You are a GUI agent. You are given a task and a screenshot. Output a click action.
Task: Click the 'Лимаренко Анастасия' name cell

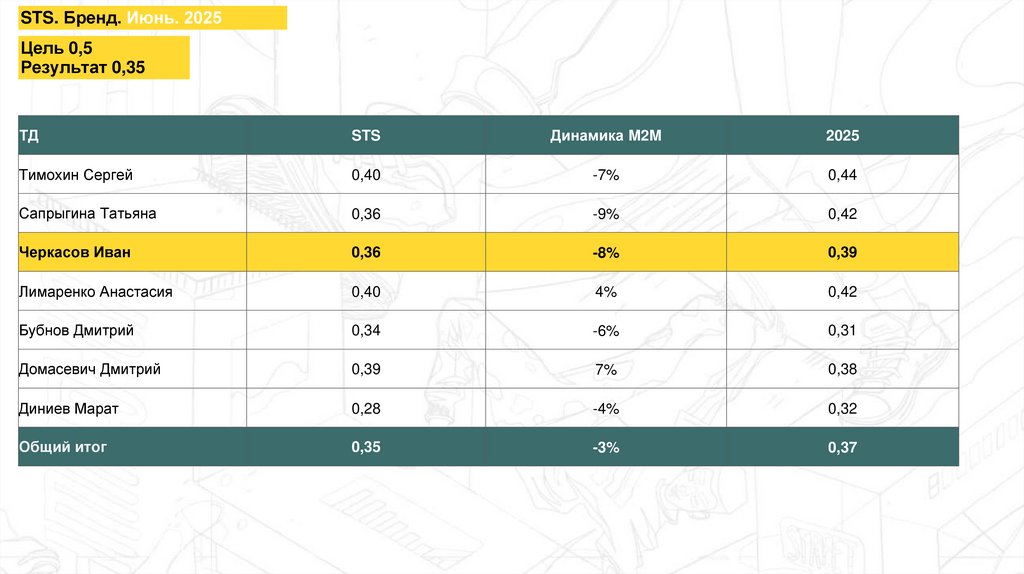click(96, 292)
